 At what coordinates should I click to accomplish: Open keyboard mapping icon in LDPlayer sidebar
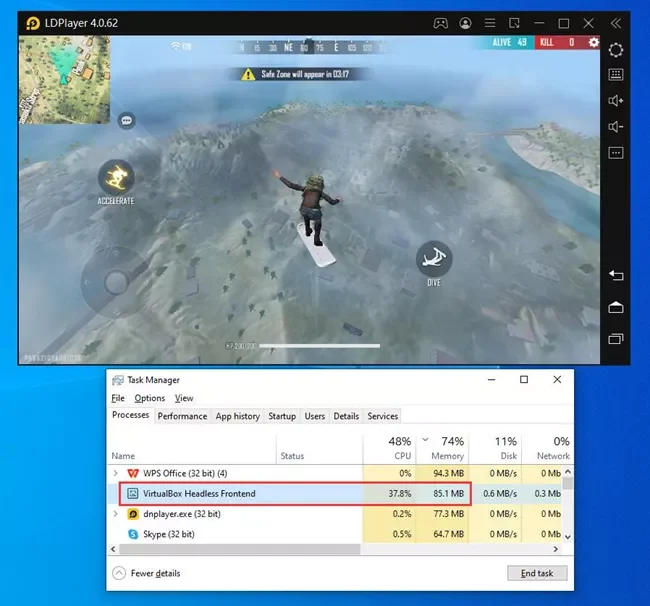pyautogui.click(x=616, y=75)
